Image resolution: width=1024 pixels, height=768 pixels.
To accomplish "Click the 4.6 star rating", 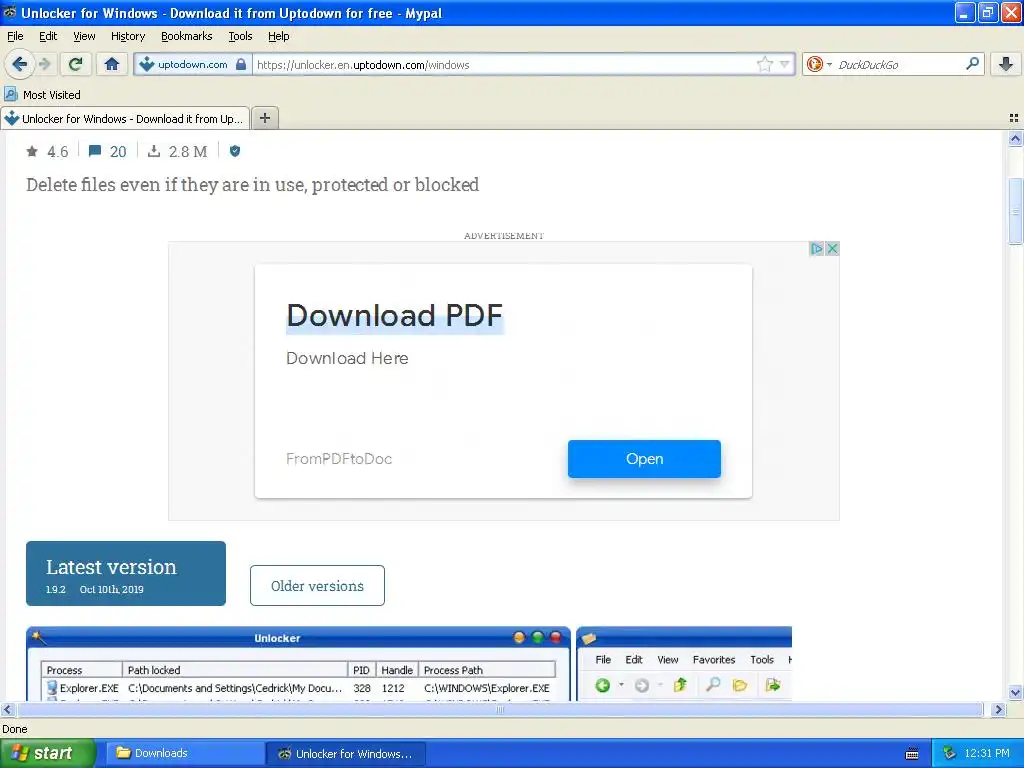I will click(x=47, y=152).
